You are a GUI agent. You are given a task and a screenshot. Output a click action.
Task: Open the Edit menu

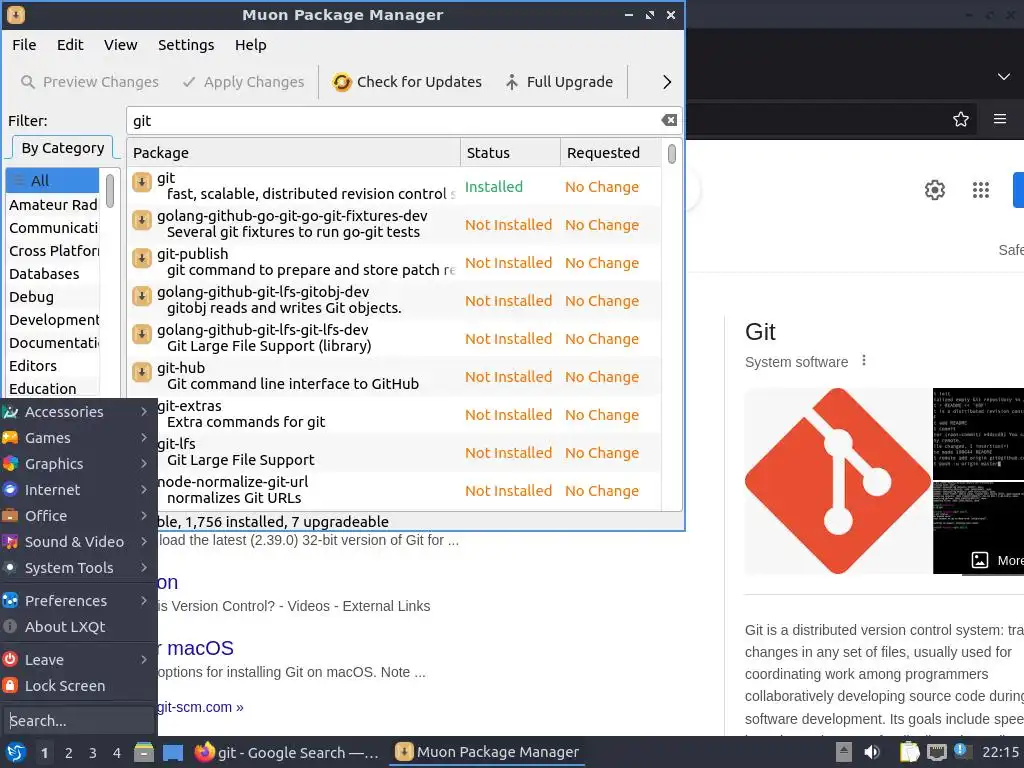point(70,45)
